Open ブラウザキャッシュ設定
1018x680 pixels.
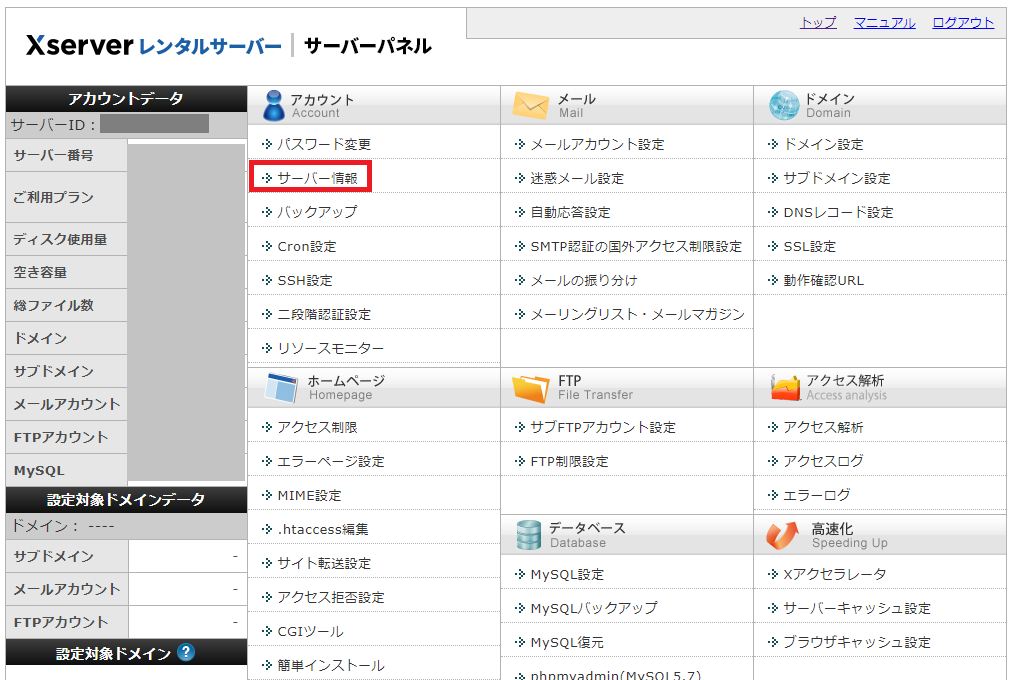pos(857,643)
